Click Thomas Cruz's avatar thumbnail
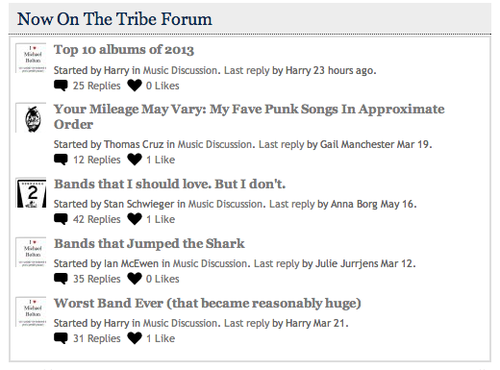Image resolution: width=500 pixels, height=370 pixels. [31, 118]
